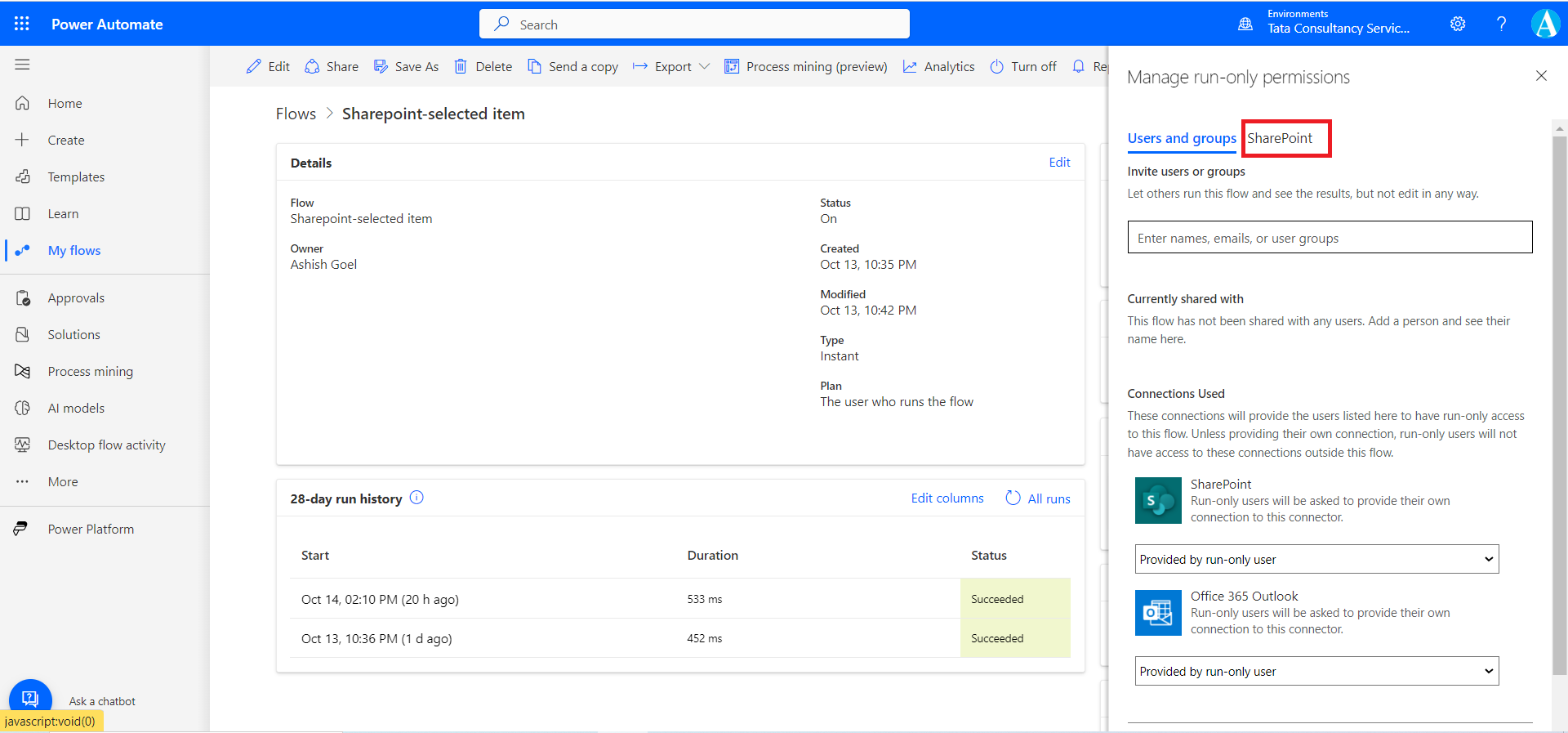The width and height of the screenshot is (1568, 733).
Task: Click the names or emails input field
Action: tap(1329, 238)
